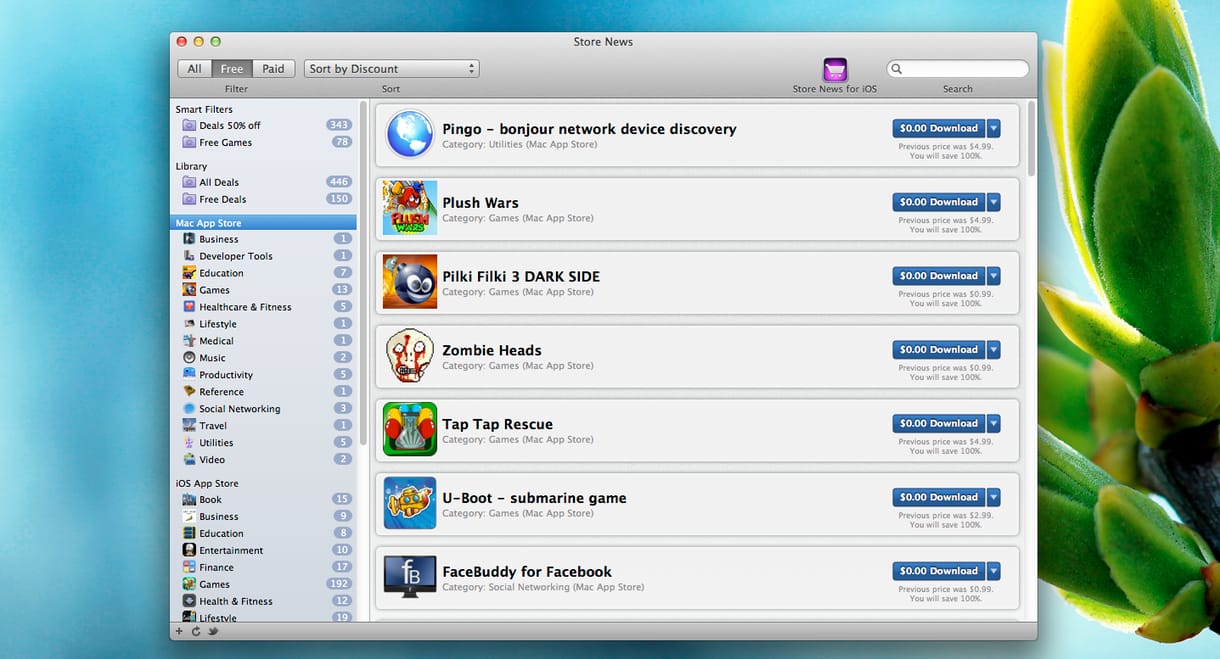Switch filter to Paid
Image resolution: width=1220 pixels, height=659 pixels.
click(x=273, y=69)
